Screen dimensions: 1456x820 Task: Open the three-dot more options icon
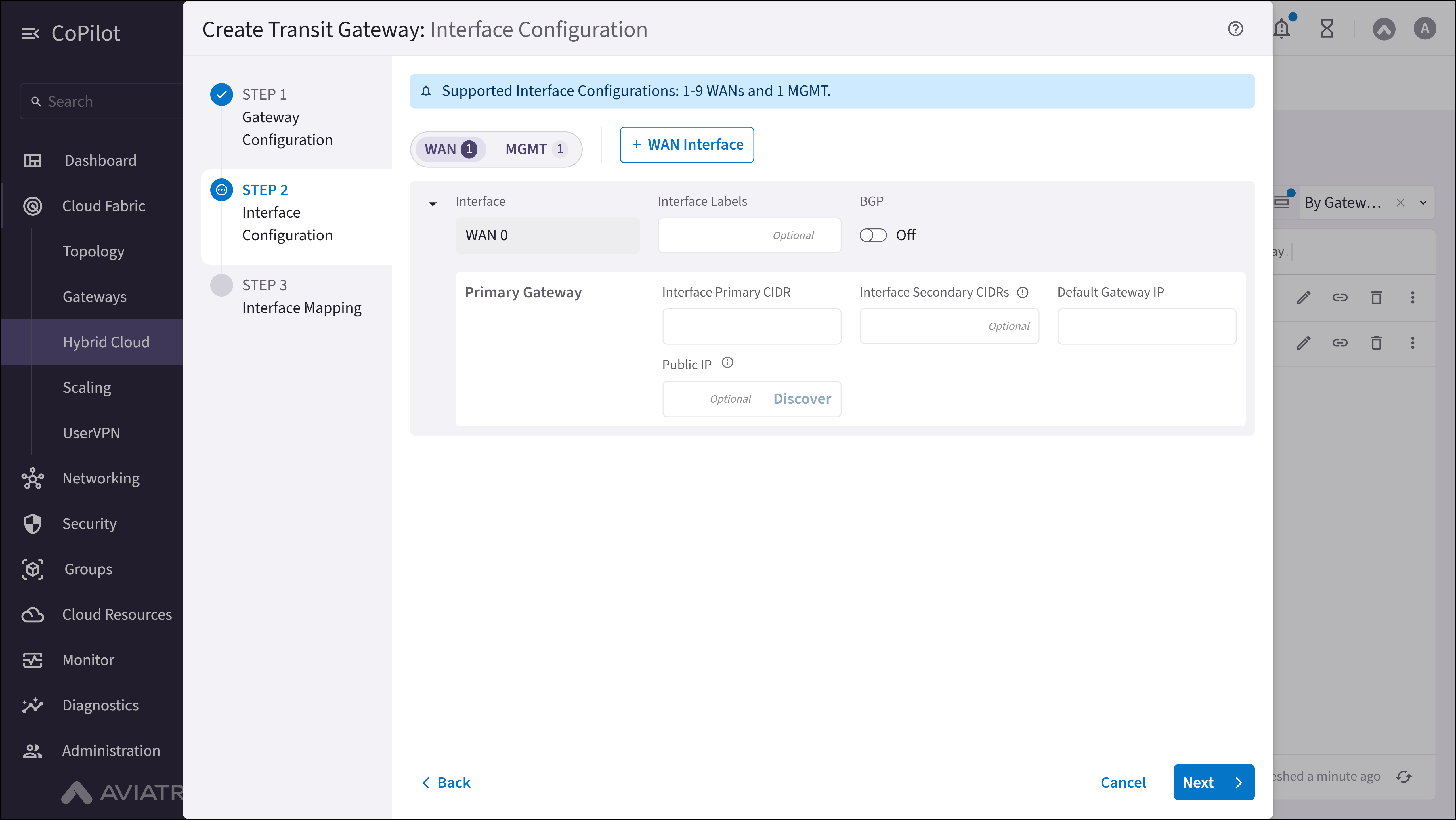(1413, 297)
